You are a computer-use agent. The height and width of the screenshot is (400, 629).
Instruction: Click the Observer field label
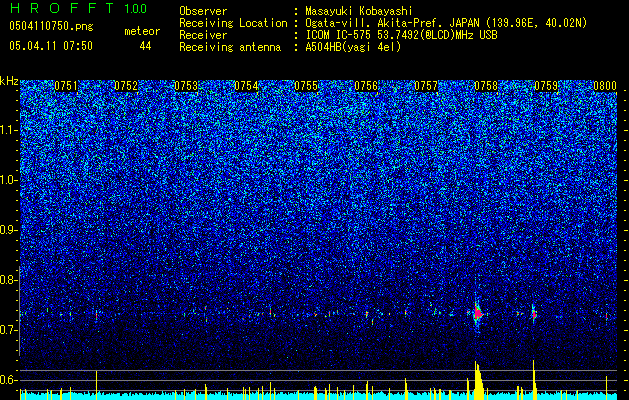pos(203,11)
